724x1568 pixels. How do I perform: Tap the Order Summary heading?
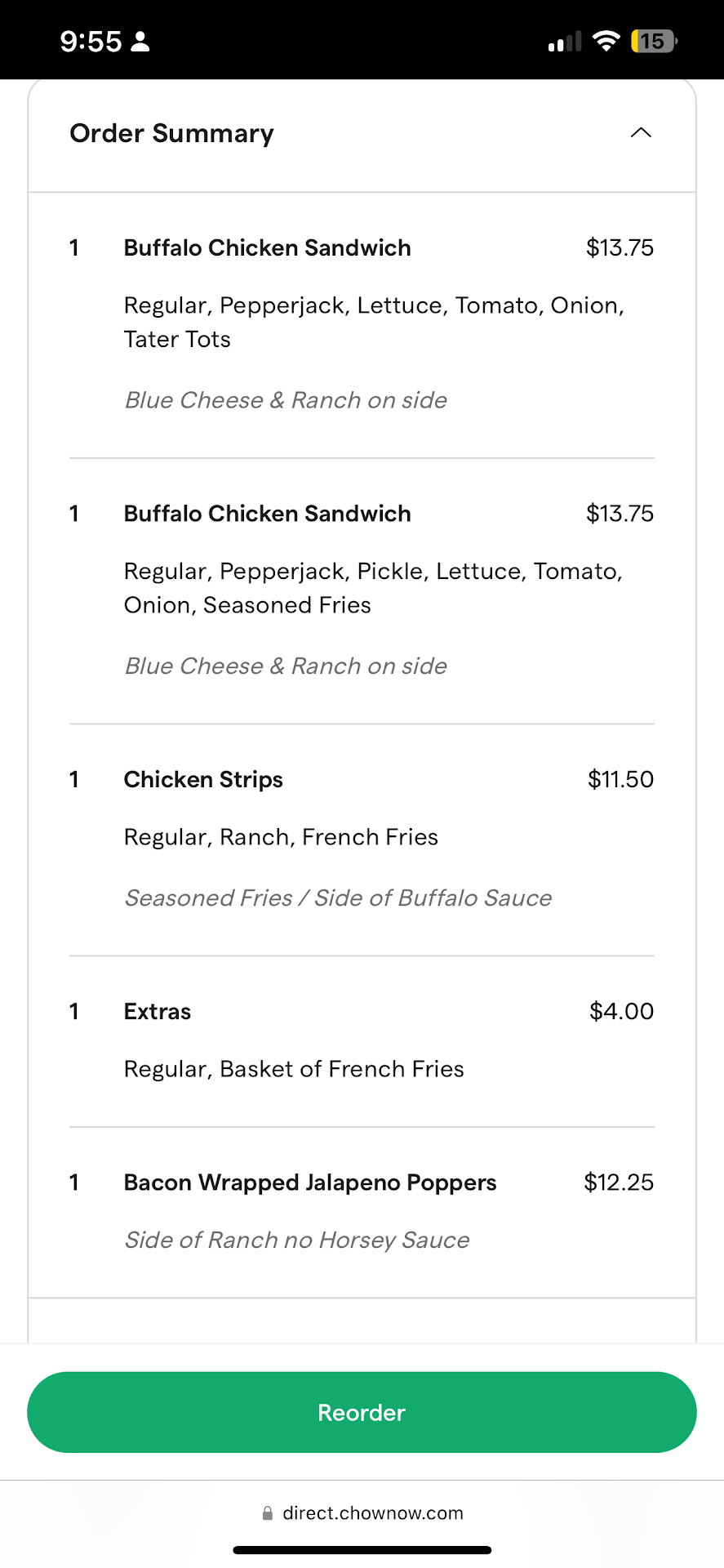tap(171, 133)
